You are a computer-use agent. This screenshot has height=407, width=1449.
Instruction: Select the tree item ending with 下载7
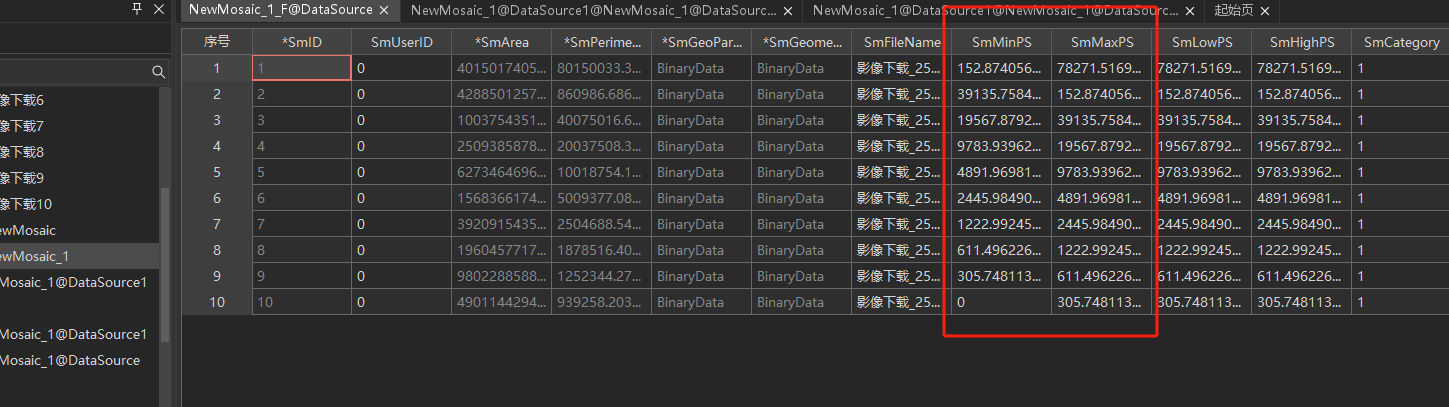click(x=23, y=127)
